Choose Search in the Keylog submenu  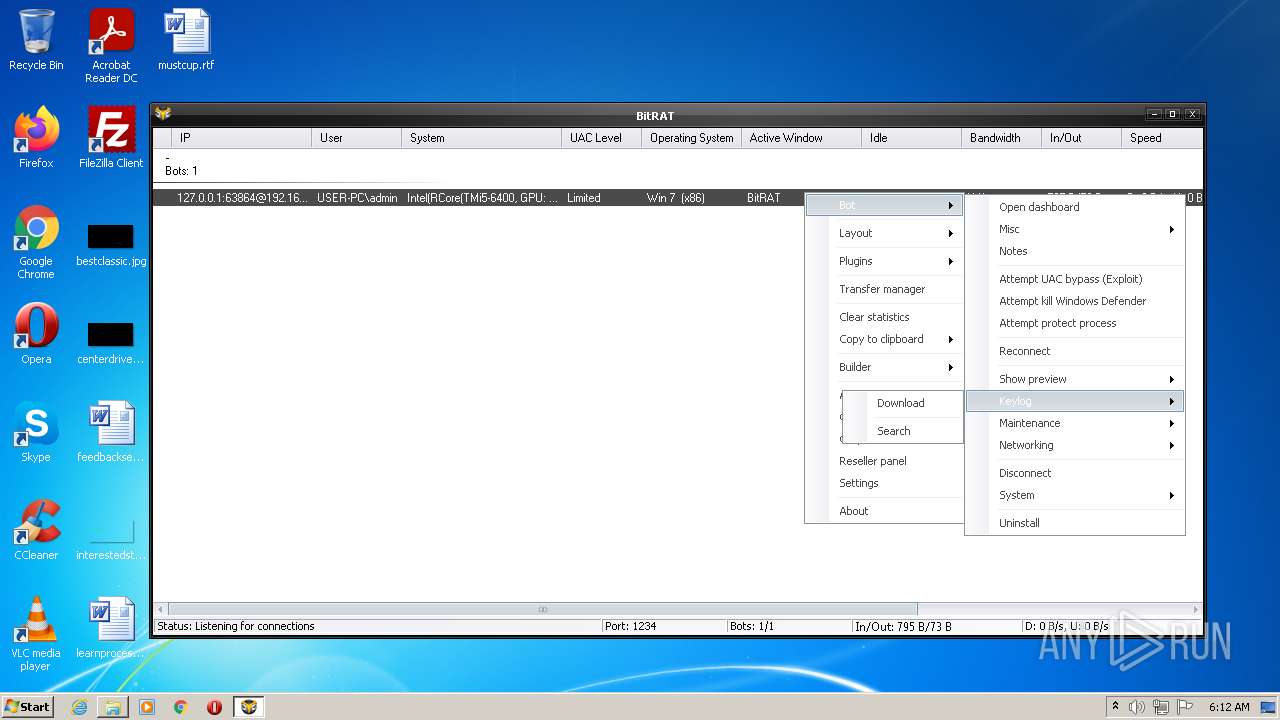(903, 431)
